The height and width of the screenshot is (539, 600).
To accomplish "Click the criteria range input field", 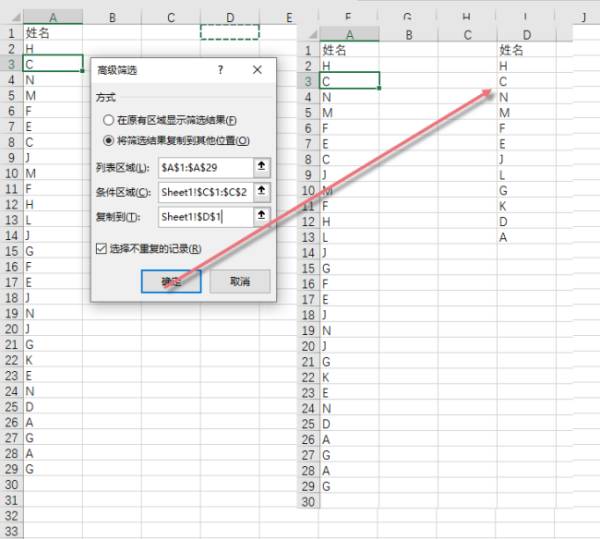I will point(205,192).
